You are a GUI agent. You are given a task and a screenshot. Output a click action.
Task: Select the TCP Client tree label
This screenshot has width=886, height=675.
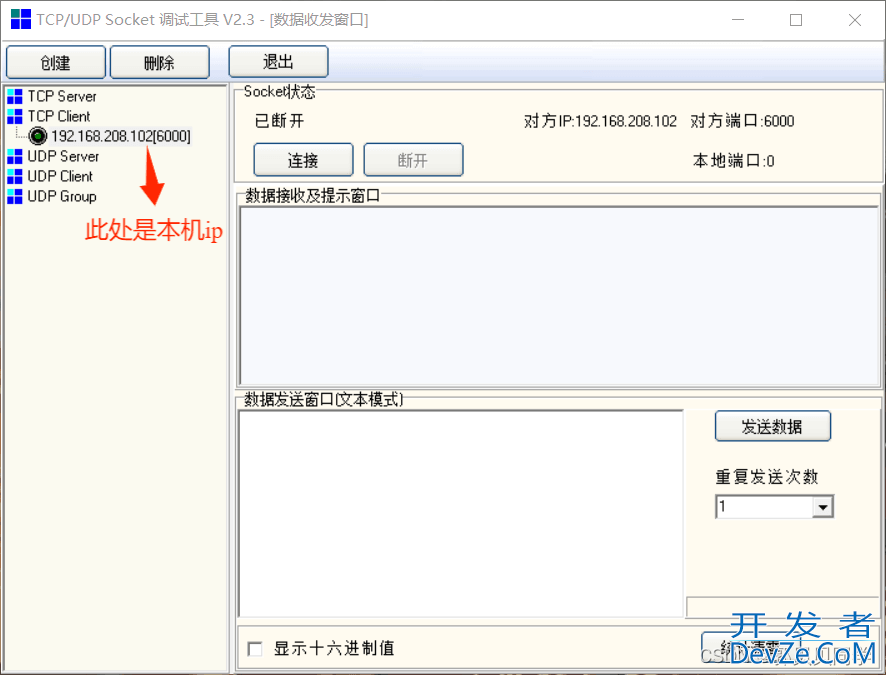click(x=59, y=116)
